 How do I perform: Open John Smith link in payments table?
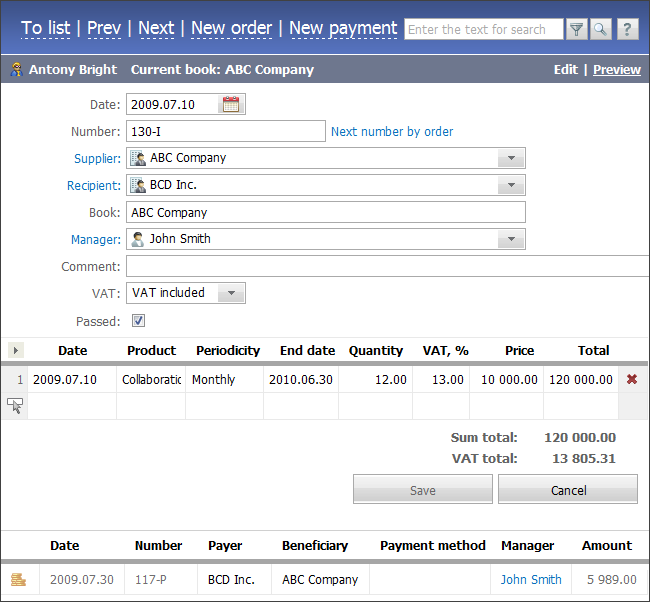tap(531, 579)
